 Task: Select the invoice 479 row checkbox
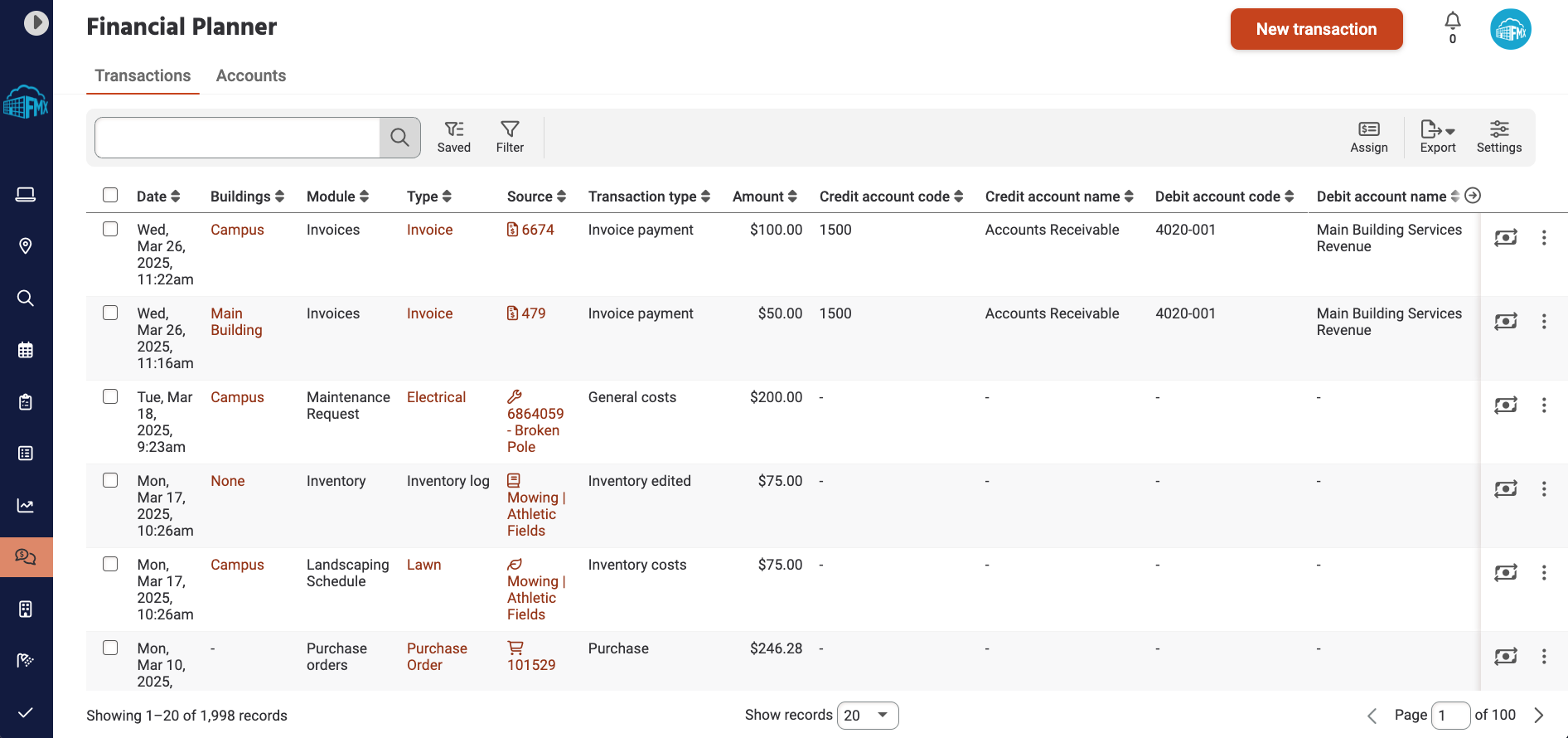click(110, 313)
